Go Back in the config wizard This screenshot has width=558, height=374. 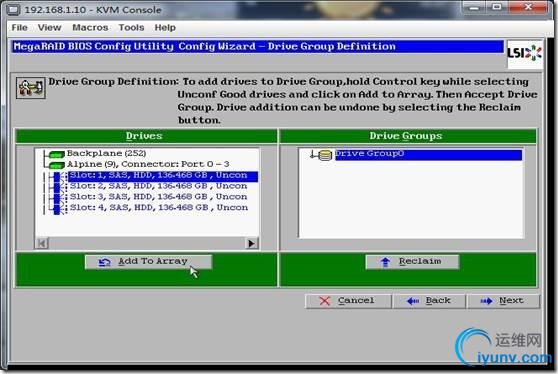(x=429, y=301)
